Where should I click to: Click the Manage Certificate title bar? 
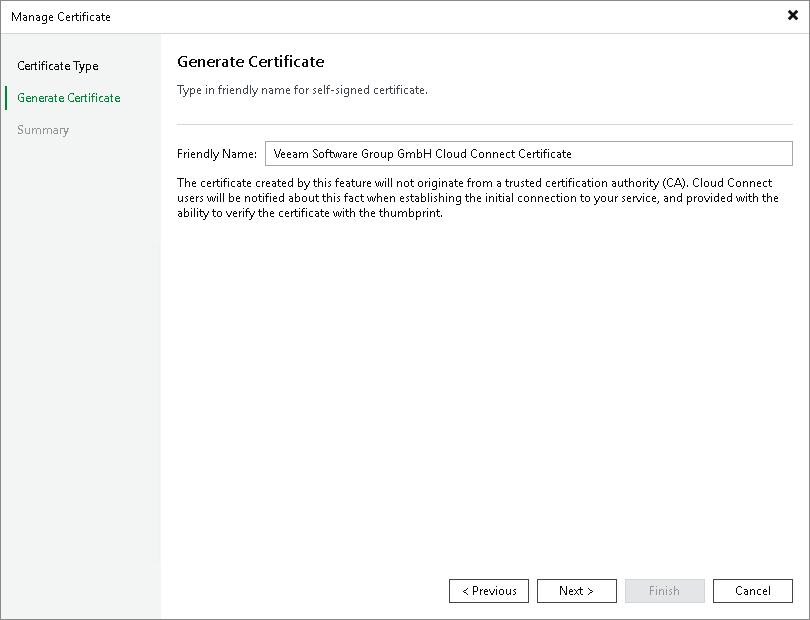[61, 16]
